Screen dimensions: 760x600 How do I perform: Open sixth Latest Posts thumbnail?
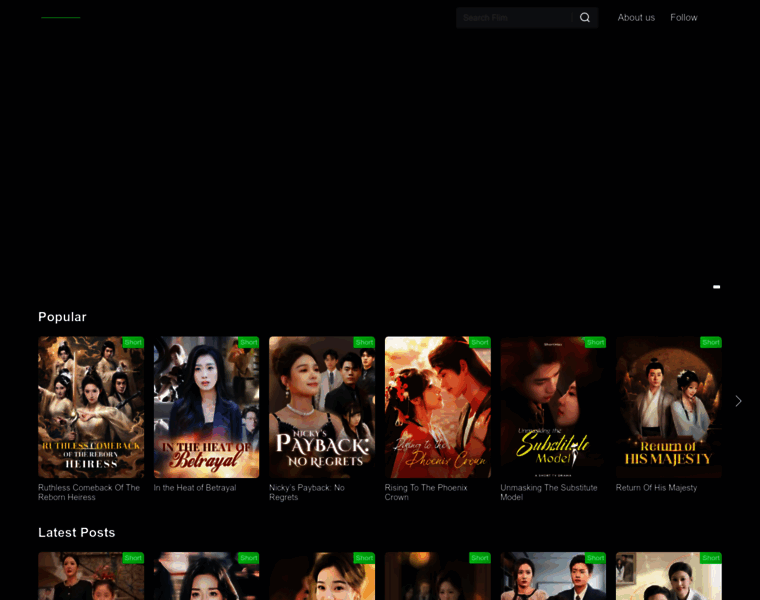tap(668, 576)
